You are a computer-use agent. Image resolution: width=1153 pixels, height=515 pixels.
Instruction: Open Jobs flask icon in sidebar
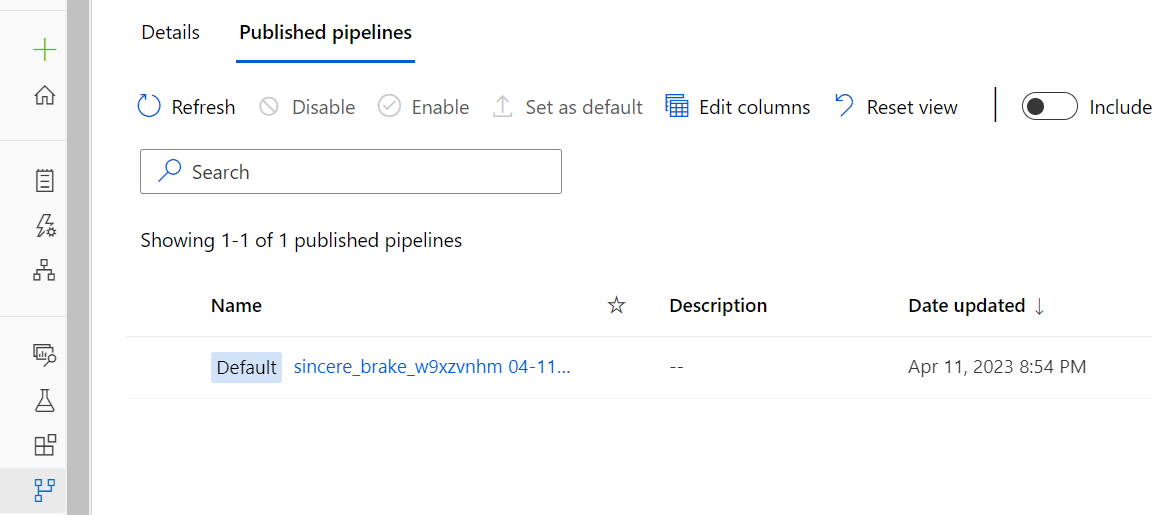[44, 400]
